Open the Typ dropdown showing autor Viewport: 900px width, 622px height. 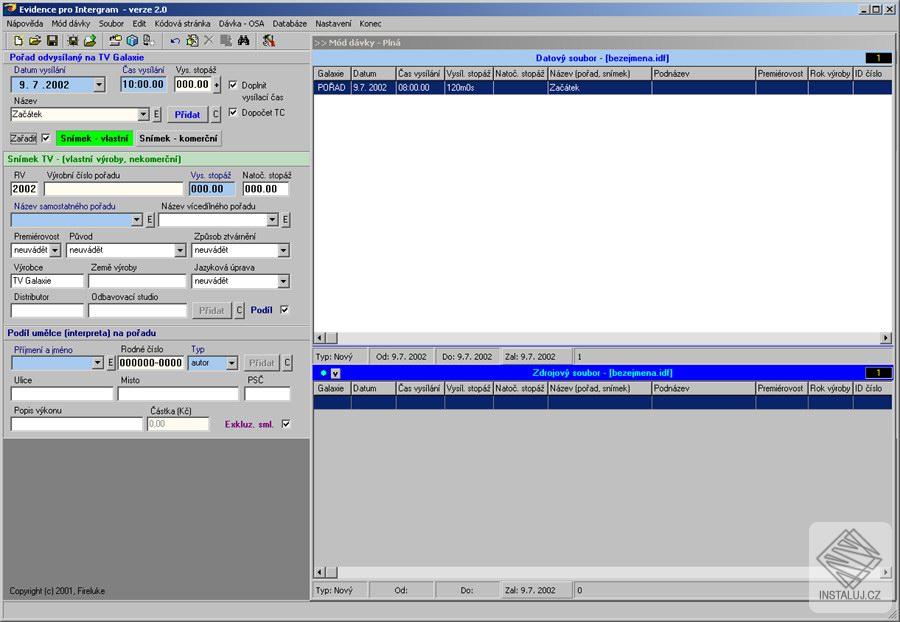pos(232,363)
